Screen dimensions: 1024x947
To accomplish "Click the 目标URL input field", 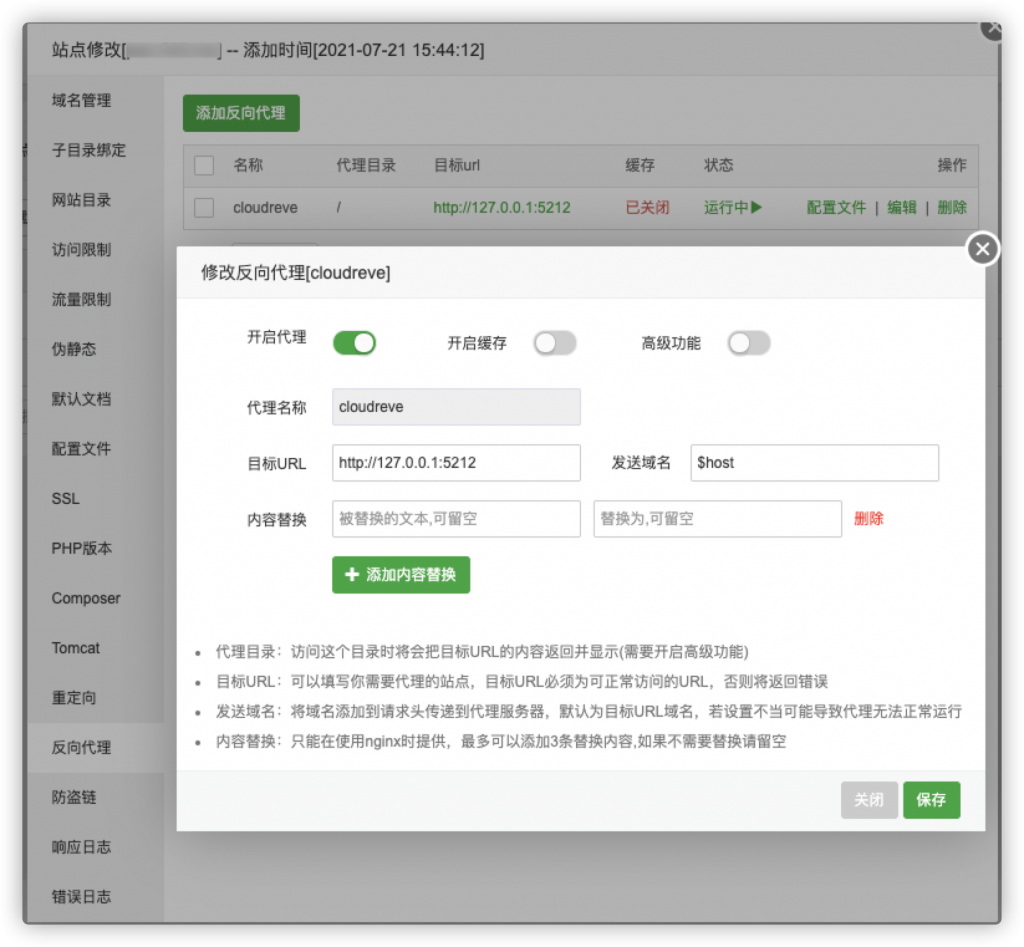I will (x=456, y=463).
